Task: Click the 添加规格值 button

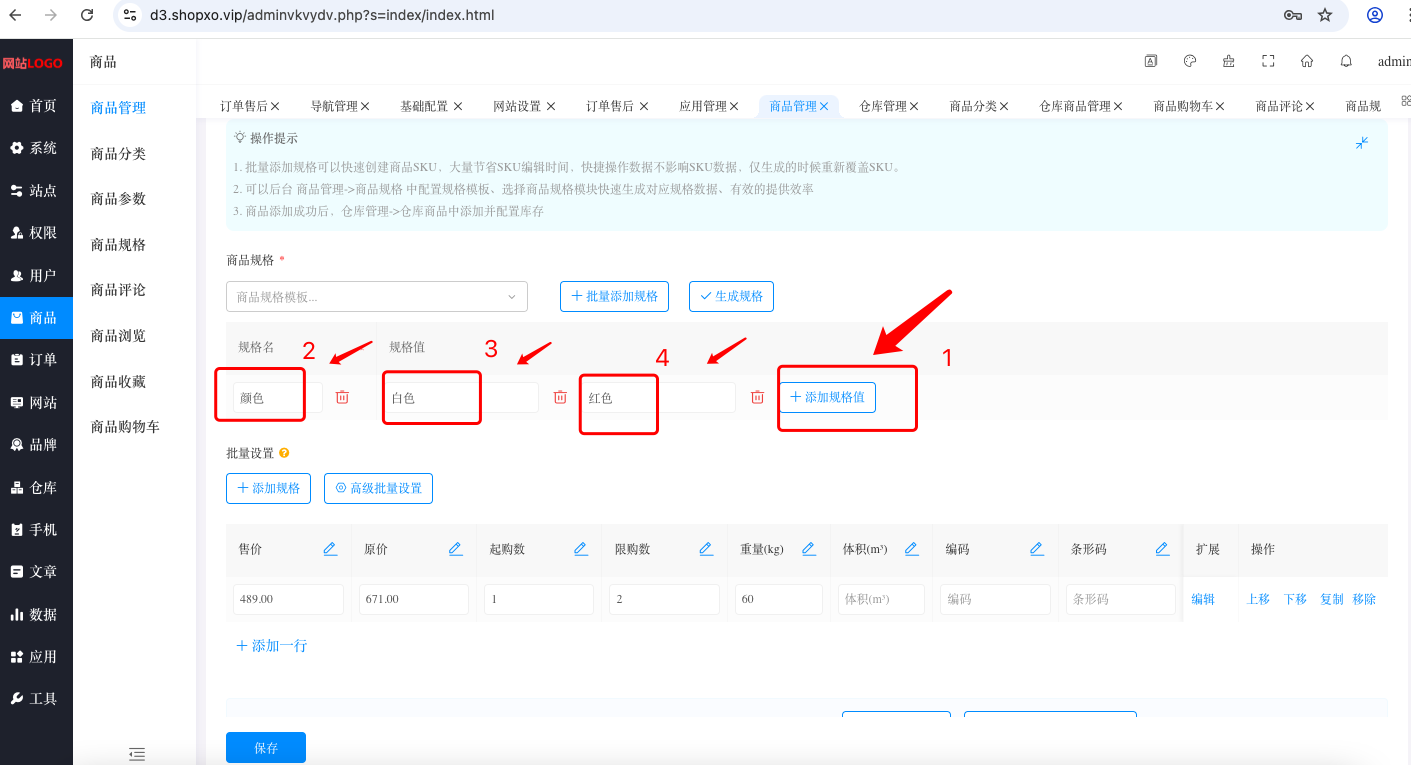Action: pyautogui.click(x=827, y=397)
